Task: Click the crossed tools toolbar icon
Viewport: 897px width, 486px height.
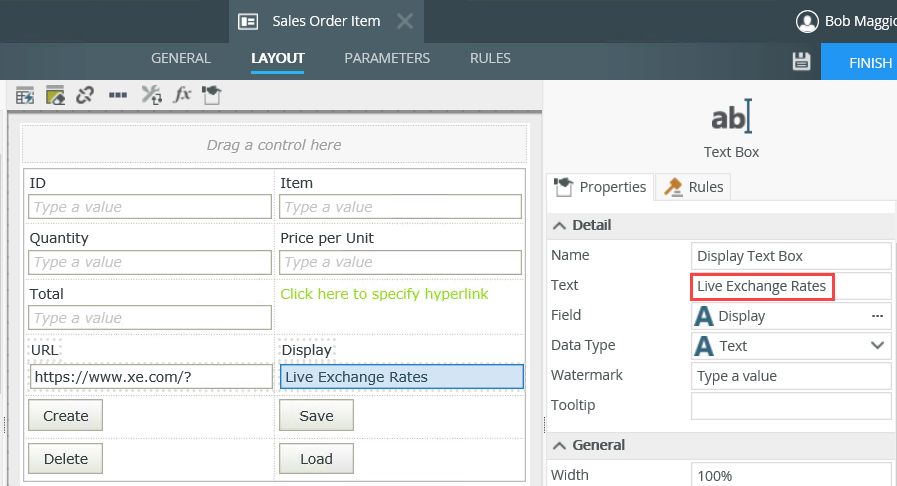Action: pos(151,95)
